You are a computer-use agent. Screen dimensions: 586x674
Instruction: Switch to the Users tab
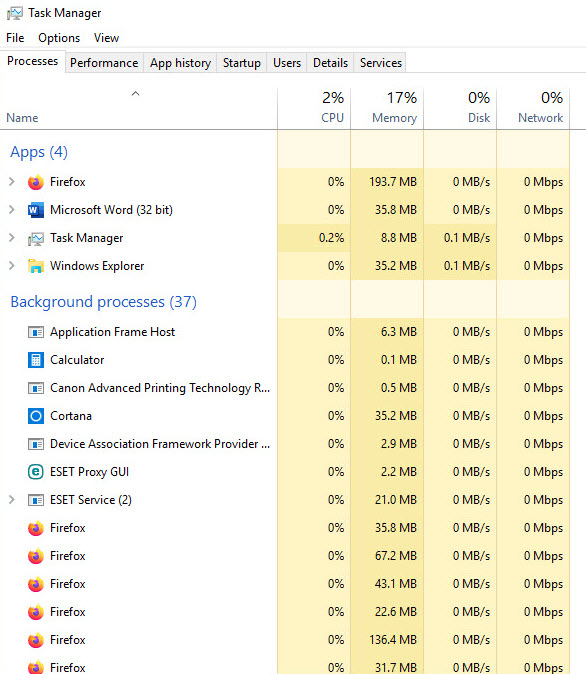click(x=287, y=63)
